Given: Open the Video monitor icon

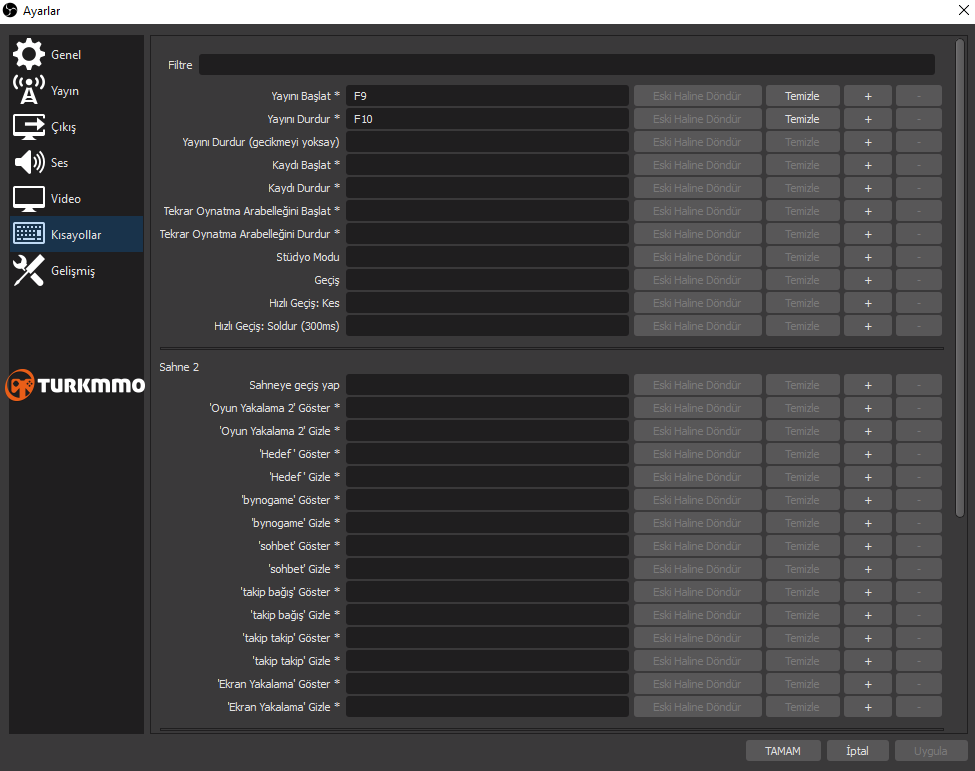Looking at the screenshot, I should 29,198.
